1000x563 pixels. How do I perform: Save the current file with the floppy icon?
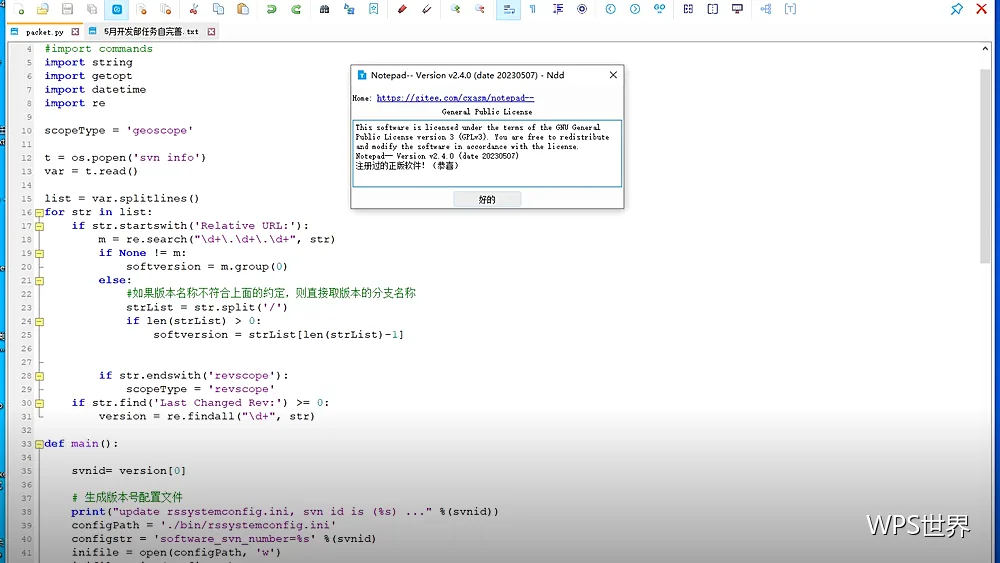pyautogui.click(x=67, y=9)
